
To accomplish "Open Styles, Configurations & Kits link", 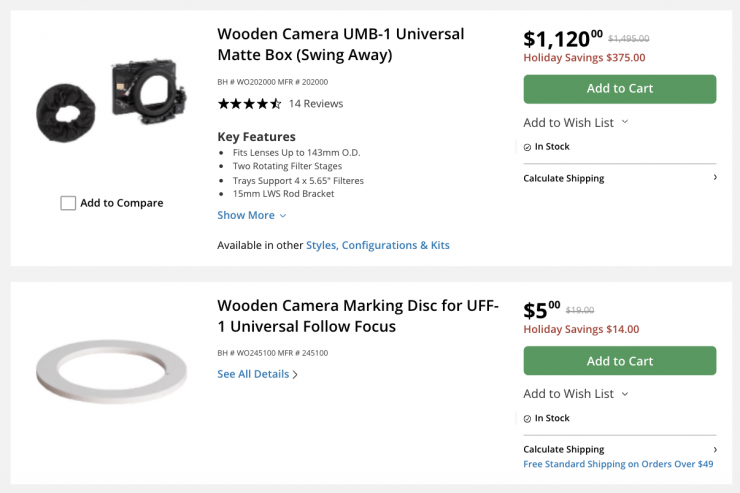I will click(377, 245).
